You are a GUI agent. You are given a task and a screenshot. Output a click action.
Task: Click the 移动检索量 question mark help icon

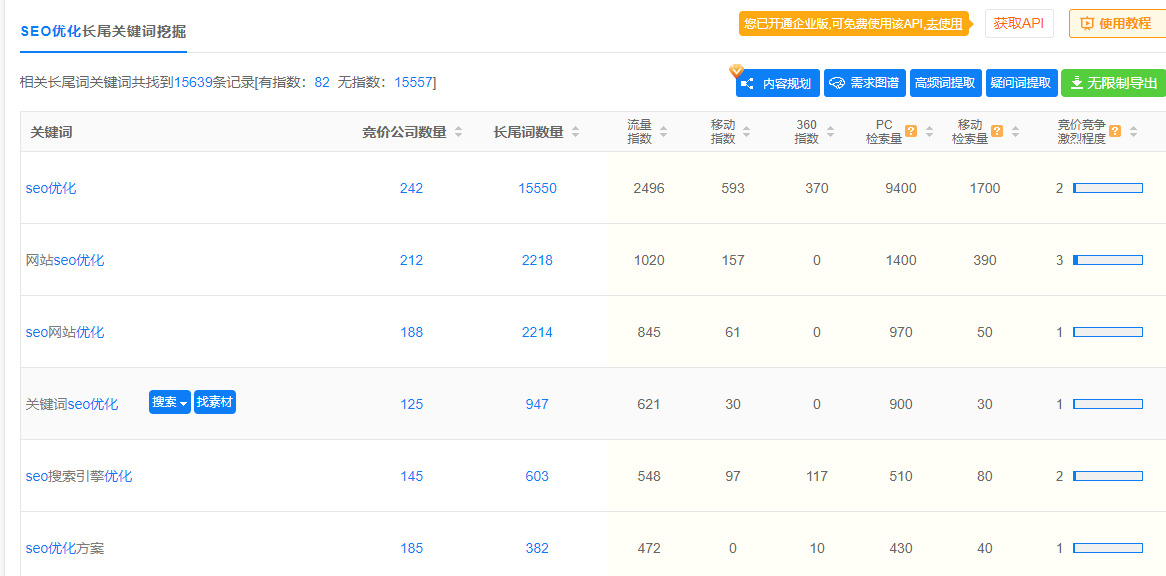coord(997,131)
